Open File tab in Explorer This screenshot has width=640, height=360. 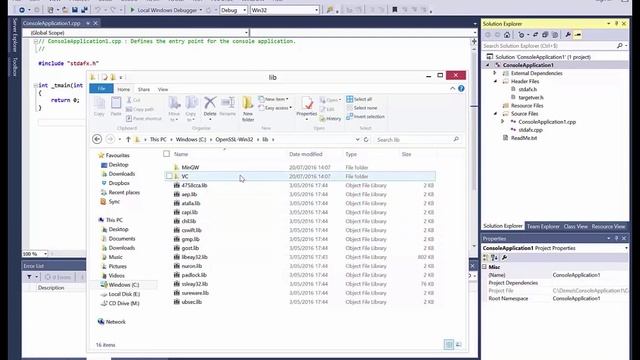pos(101,89)
